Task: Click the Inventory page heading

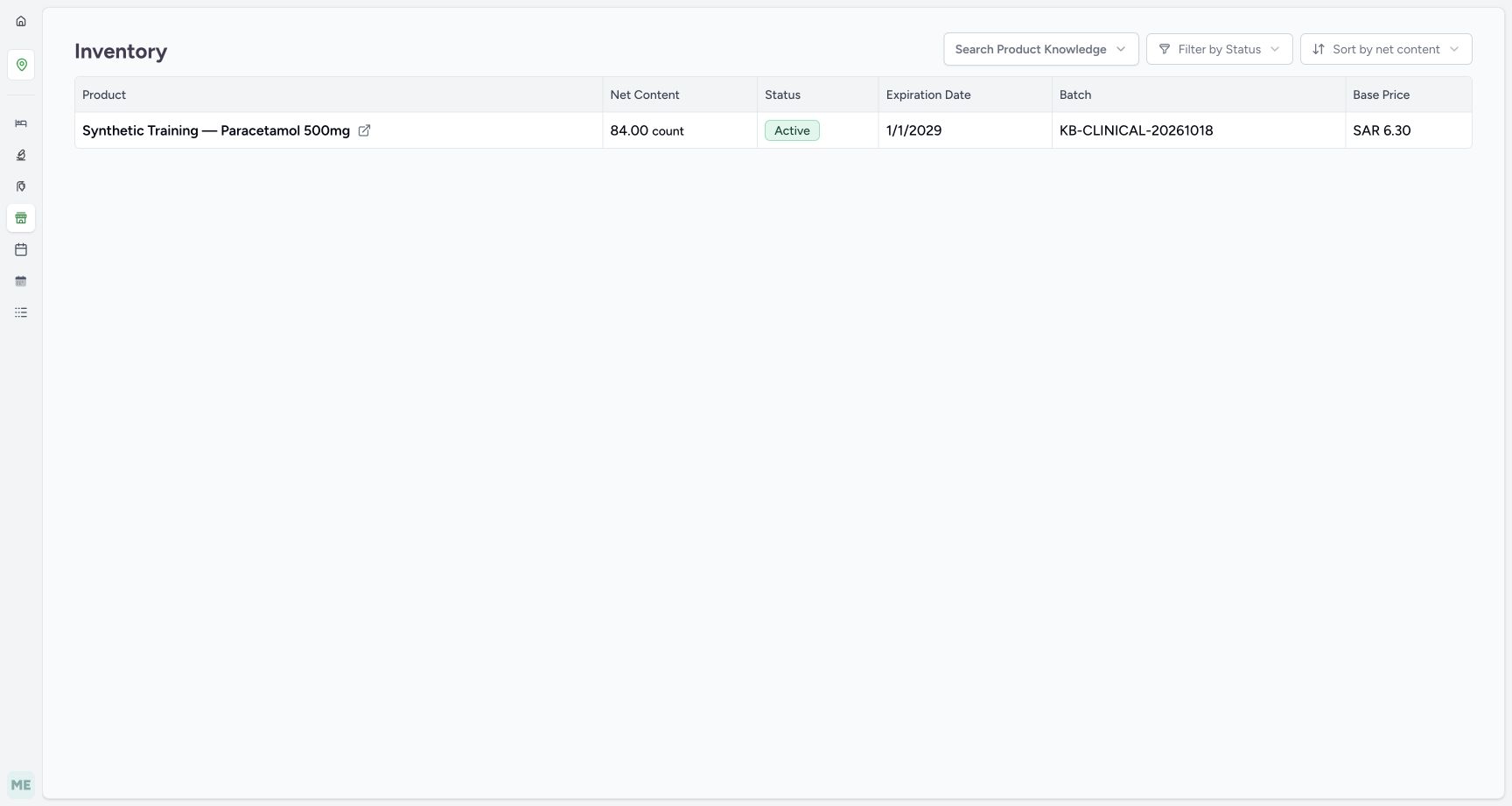Action: coord(121,52)
